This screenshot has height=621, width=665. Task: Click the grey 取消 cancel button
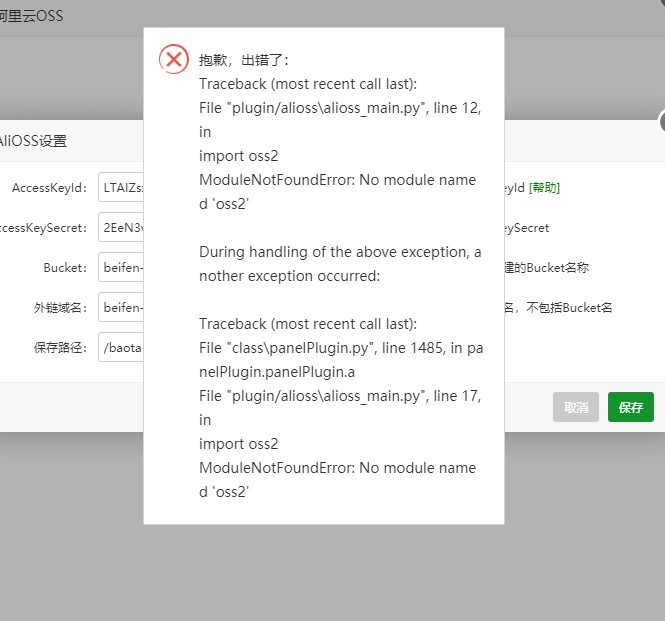pos(576,407)
